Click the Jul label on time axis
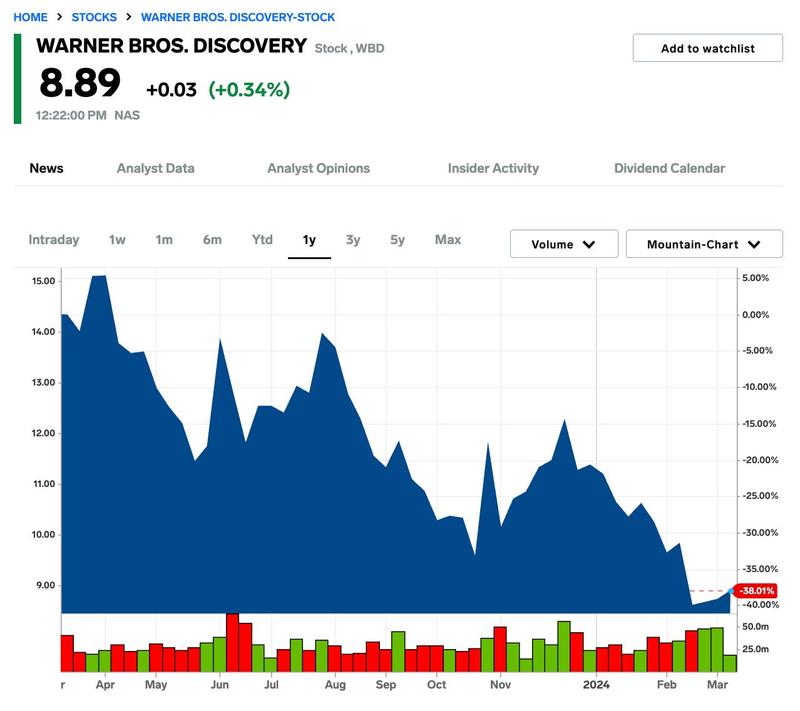Viewport: 800px width, 711px height. click(271, 685)
